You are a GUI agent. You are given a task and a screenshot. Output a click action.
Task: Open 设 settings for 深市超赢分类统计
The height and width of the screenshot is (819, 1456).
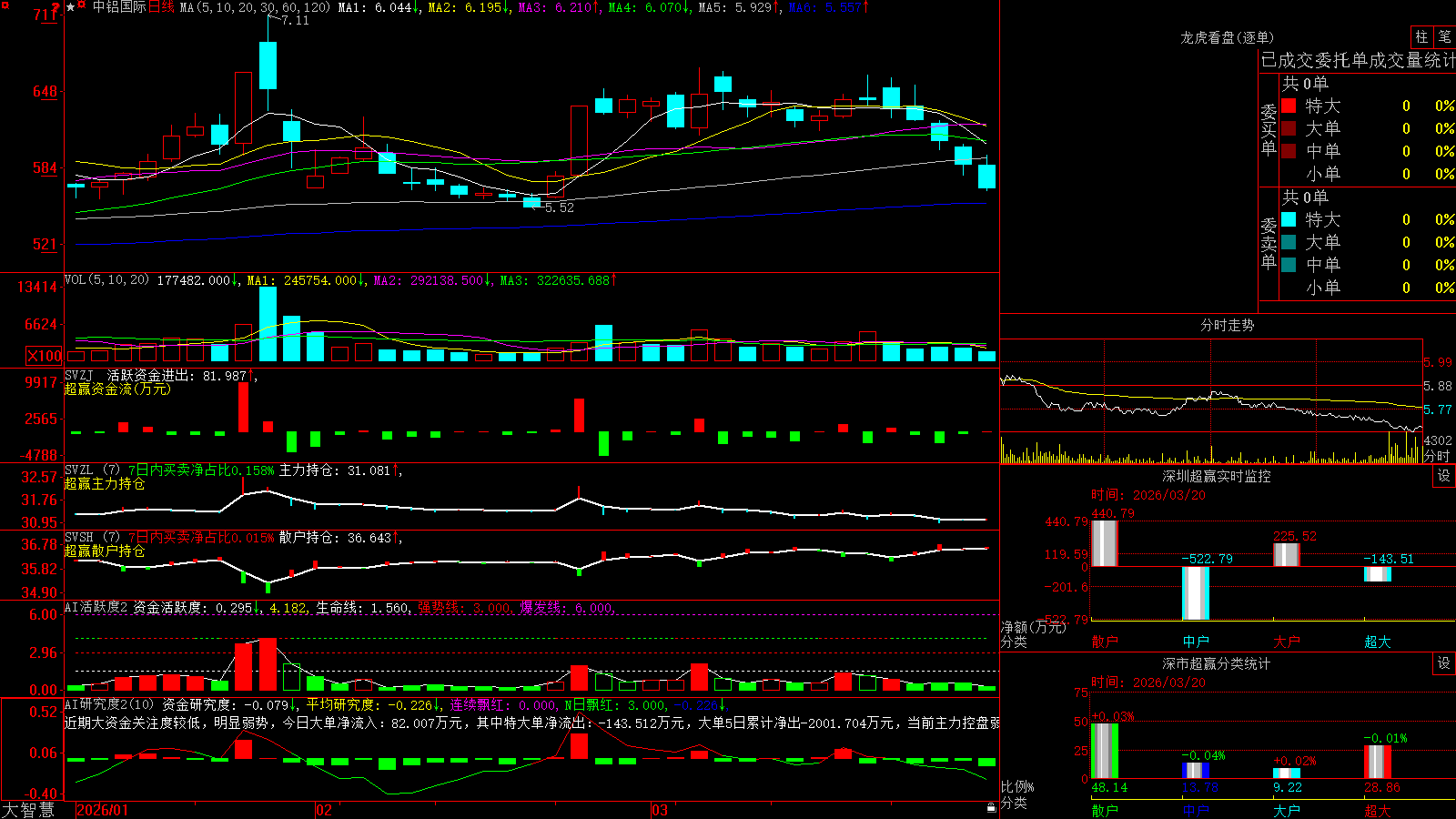(x=1443, y=663)
